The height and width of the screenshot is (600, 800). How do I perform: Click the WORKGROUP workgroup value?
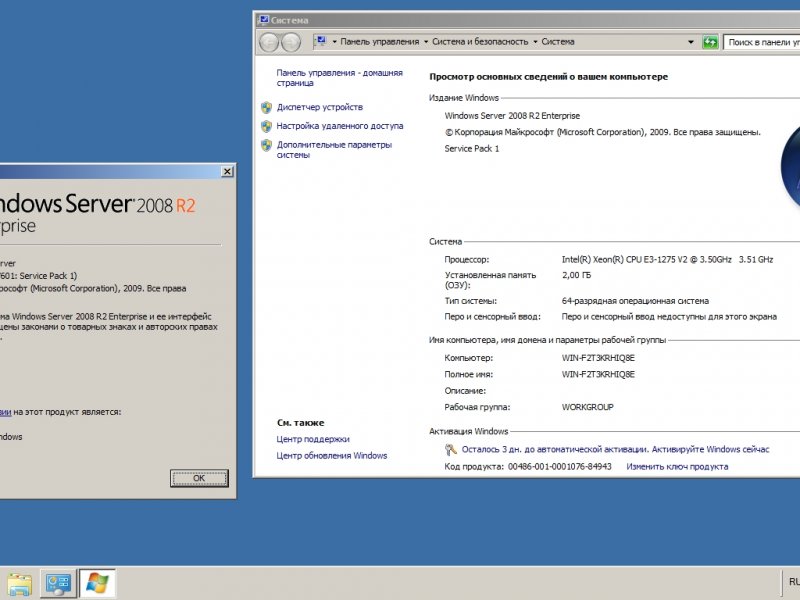[x=587, y=407]
